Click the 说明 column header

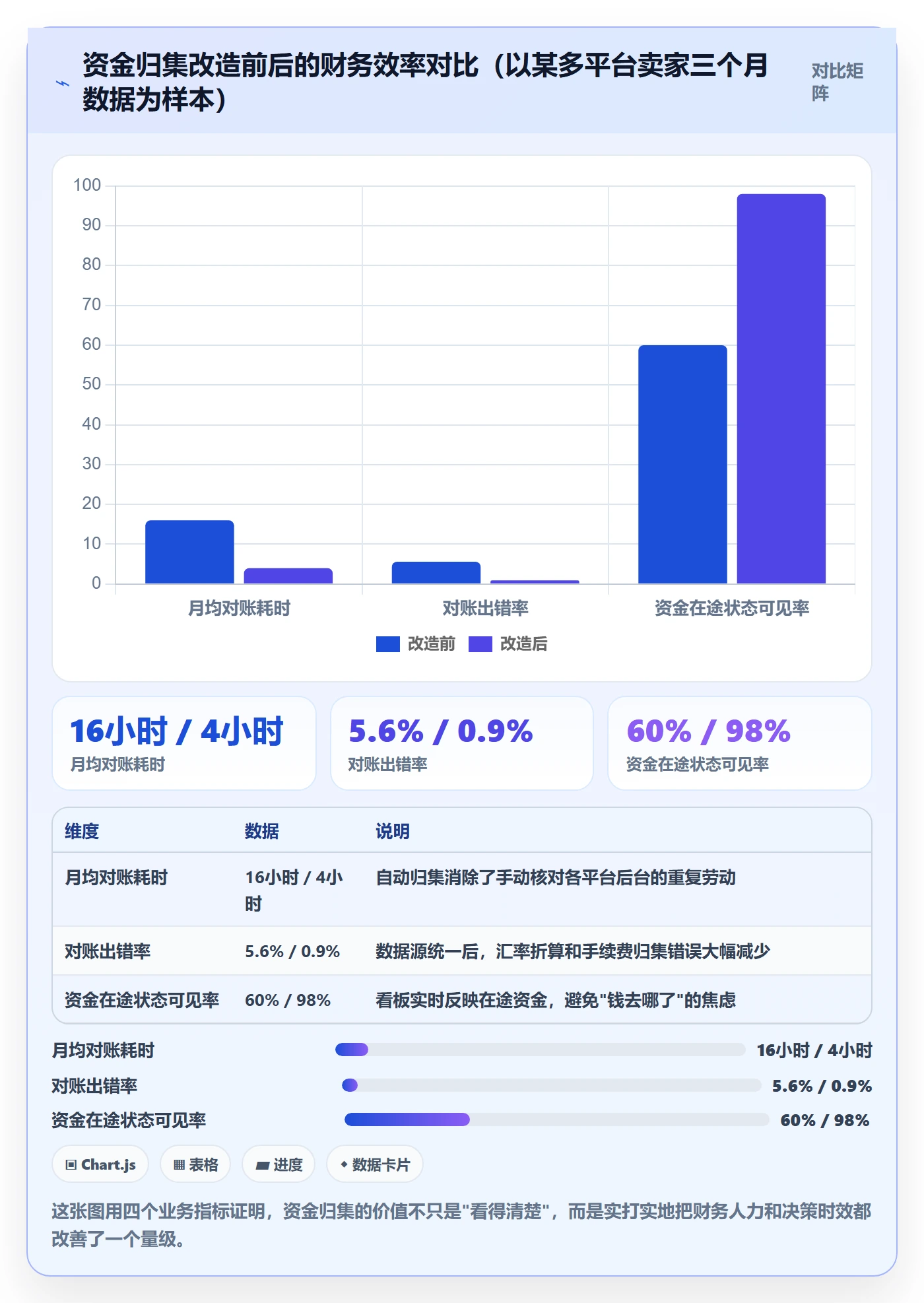[393, 831]
